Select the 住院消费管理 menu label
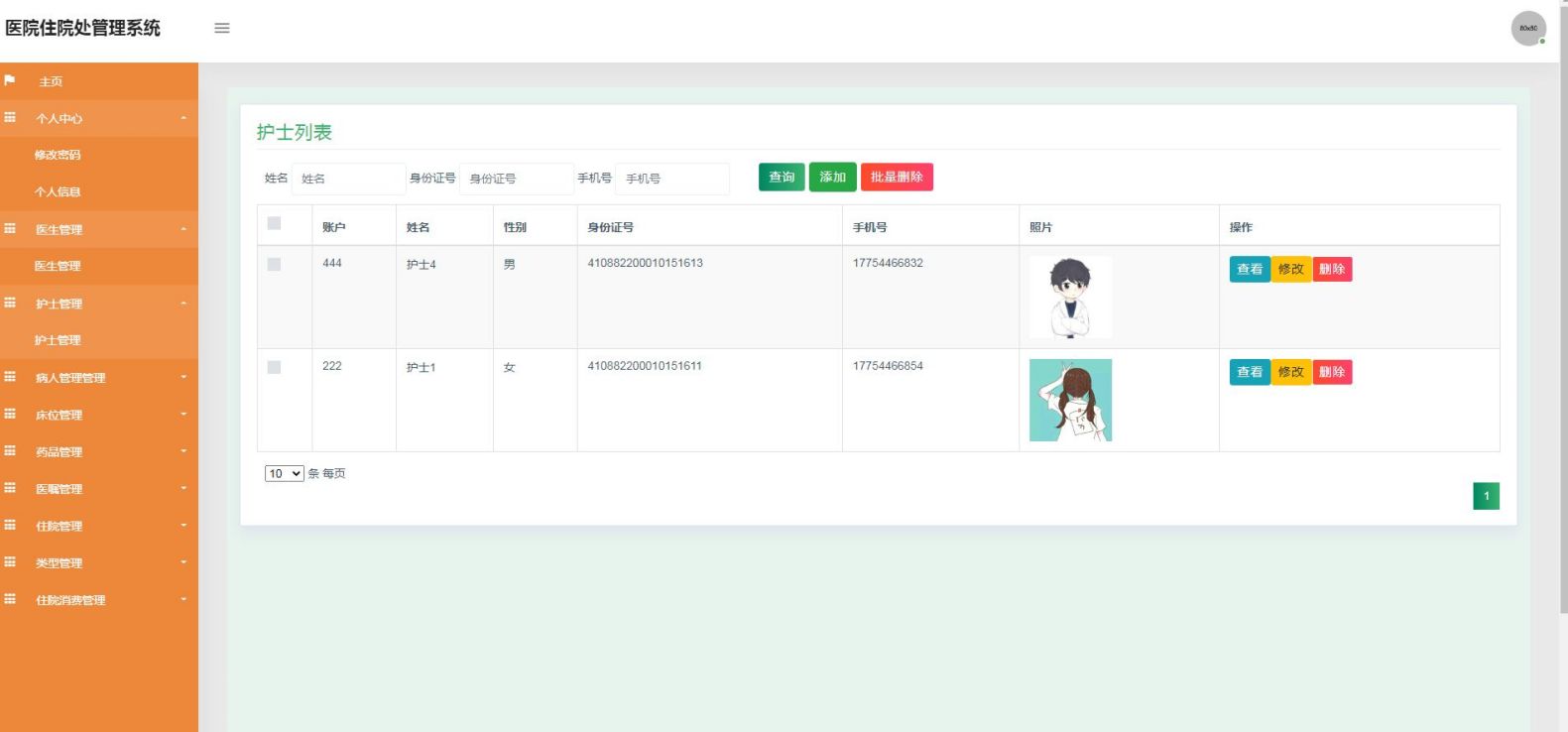 point(70,600)
